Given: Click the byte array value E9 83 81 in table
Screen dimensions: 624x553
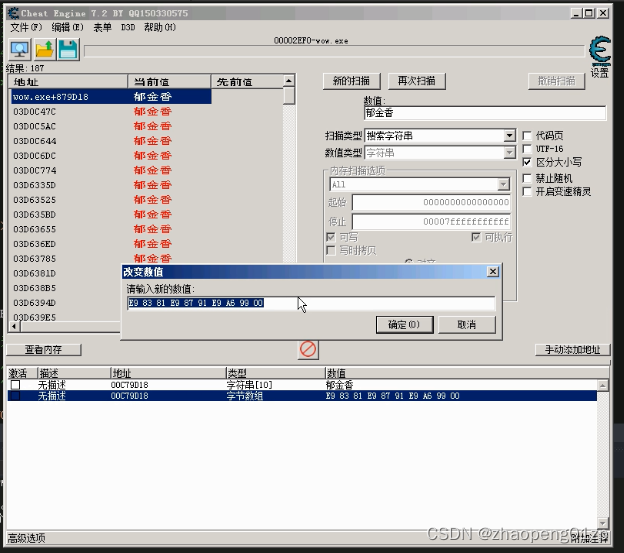Looking at the screenshot, I should click(x=392, y=396).
